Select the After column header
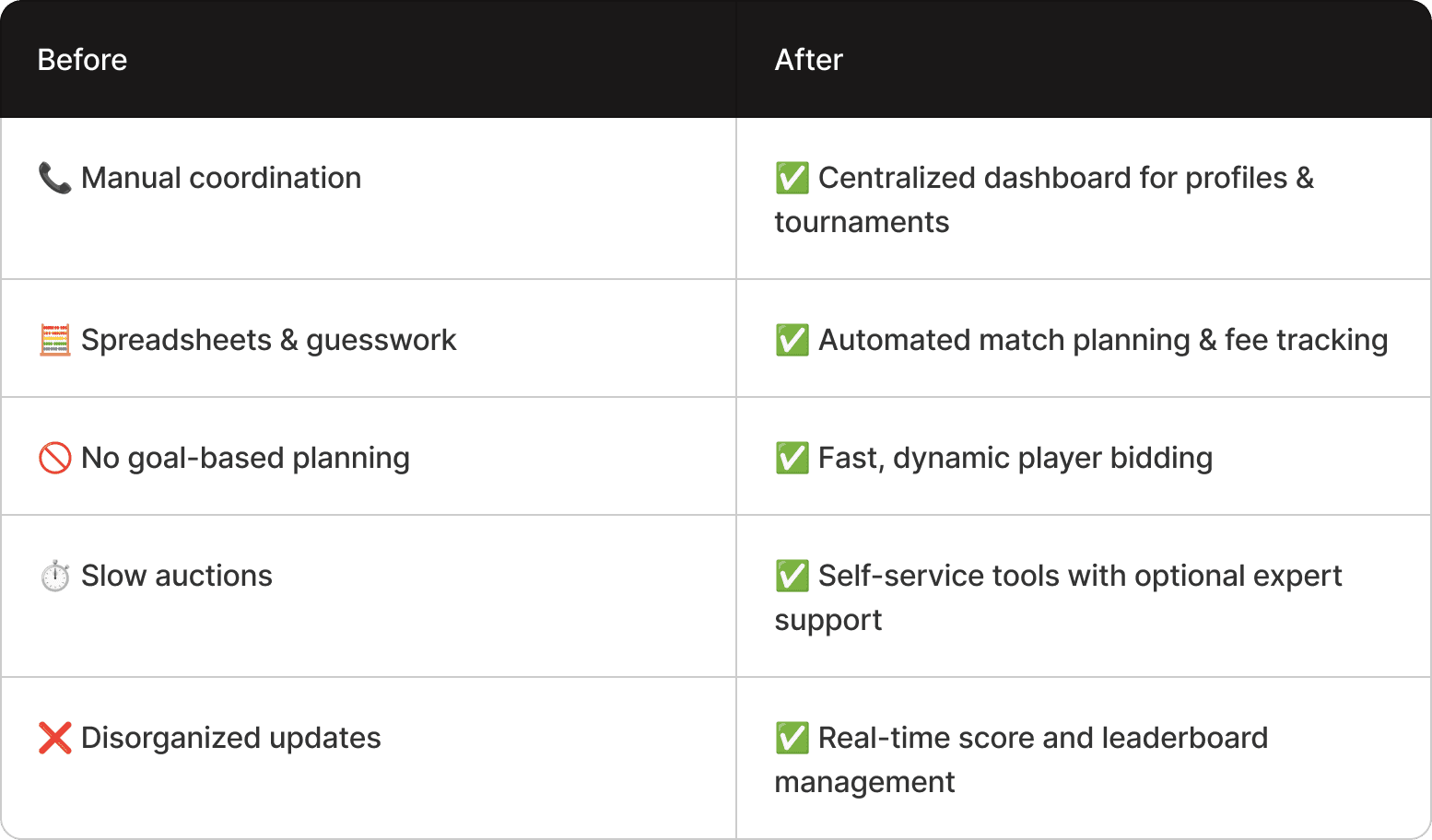Image resolution: width=1432 pixels, height=840 pixels. pyautogui.click(x=808, y=60)
